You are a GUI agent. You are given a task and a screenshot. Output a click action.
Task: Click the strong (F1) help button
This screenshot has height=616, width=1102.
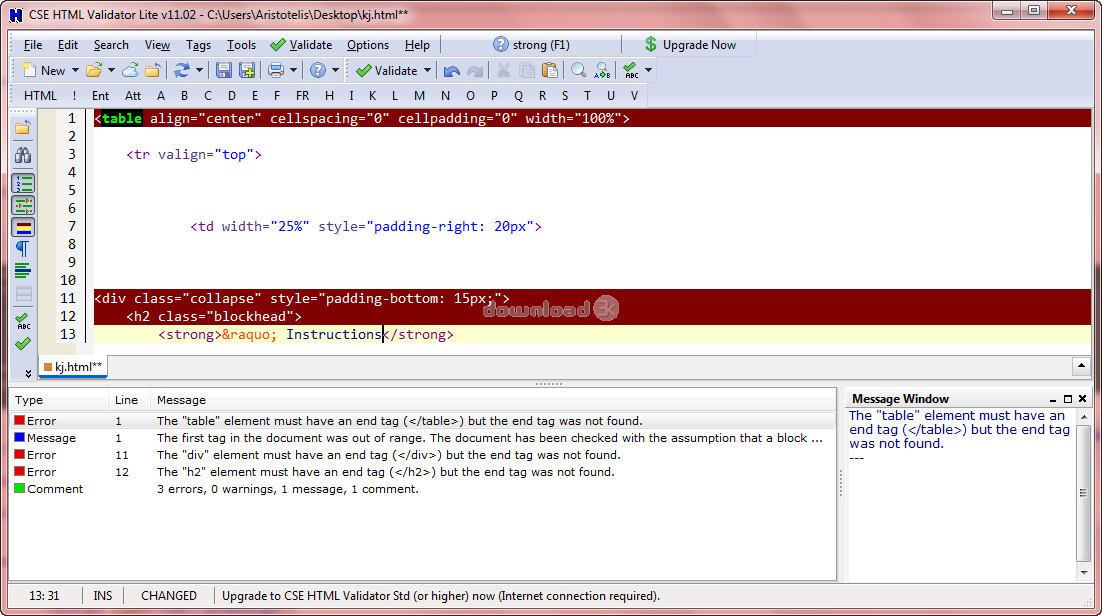(x=531, y=45)
